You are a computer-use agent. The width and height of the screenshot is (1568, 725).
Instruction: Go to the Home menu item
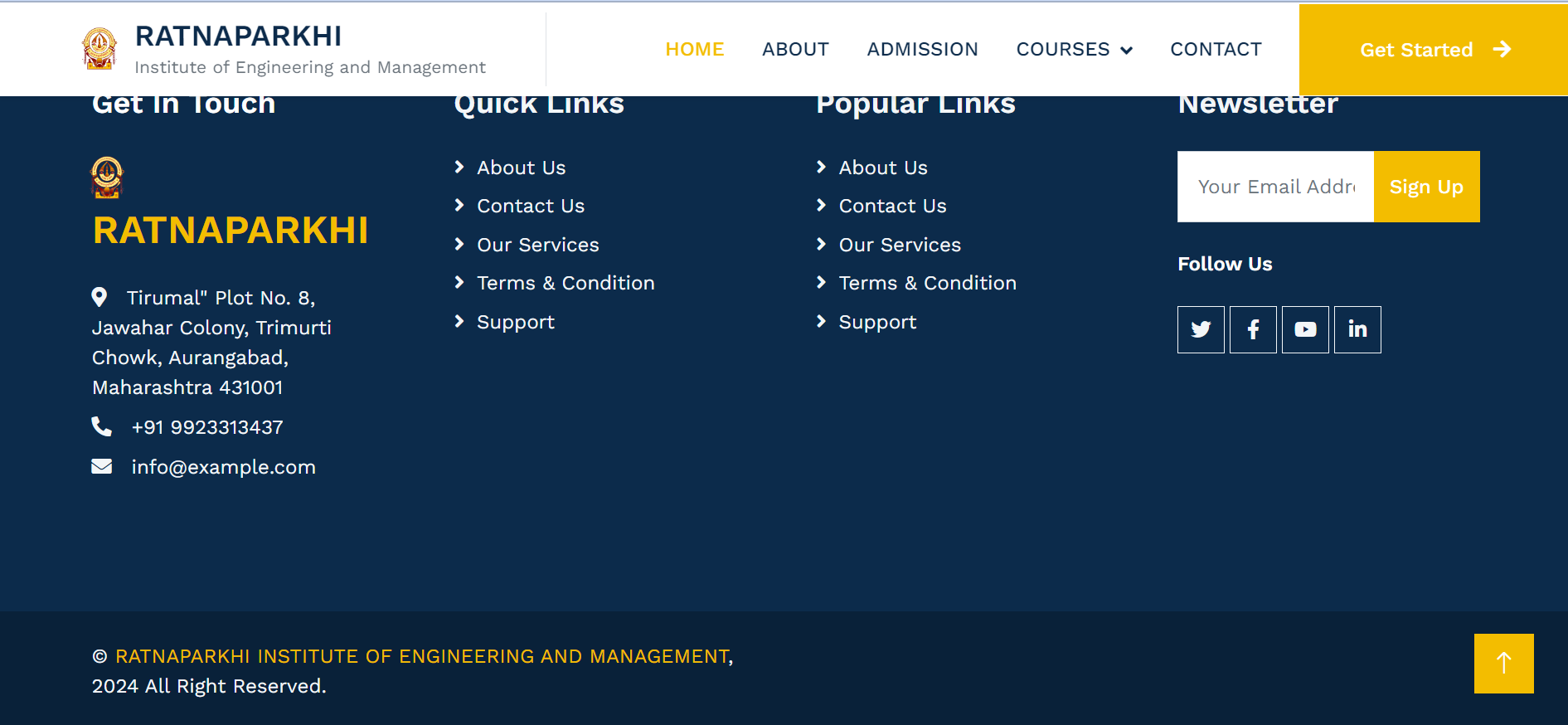click(x=694, y=50)
